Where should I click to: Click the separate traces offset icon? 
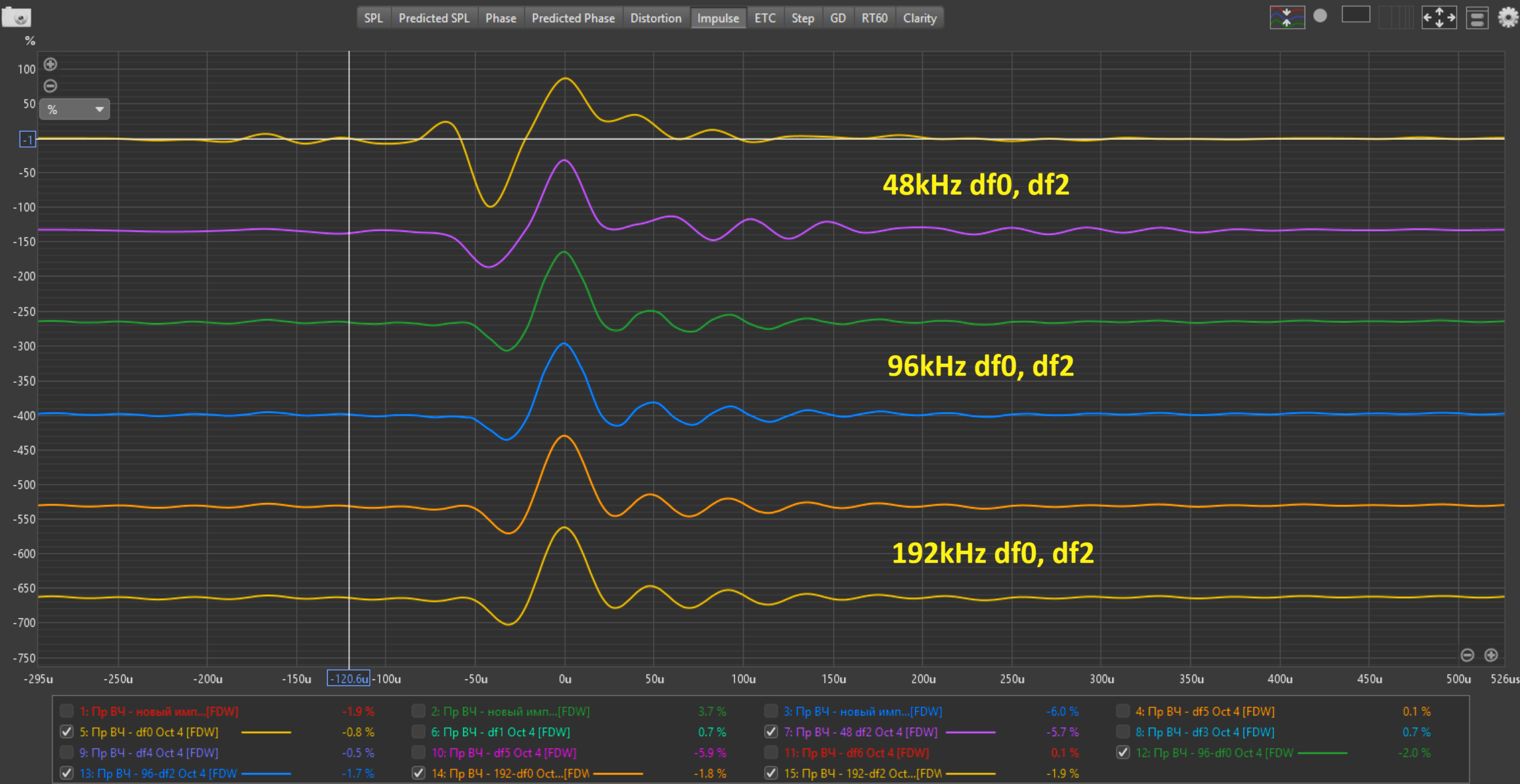[x=1286, y=17]
